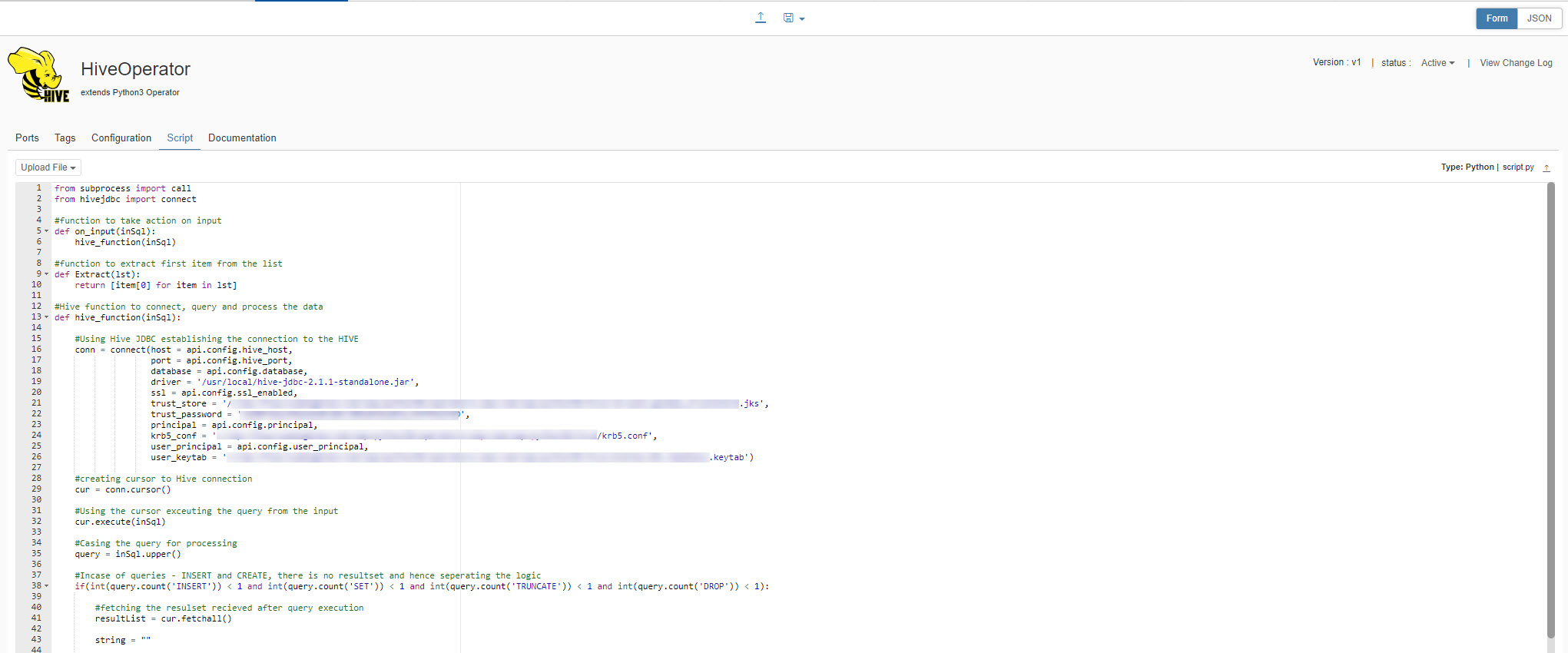Collapse Extract function at line 9
This screenshot has height=653, width=1568.
point(46,274)
